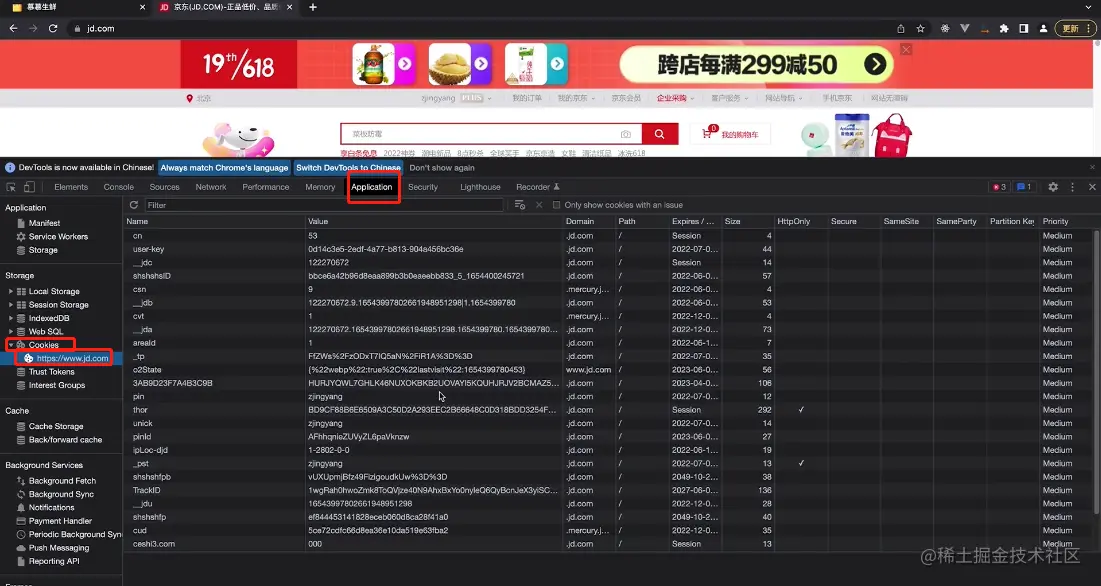The width and height of the screenshot is (1101, 586).
Task: Click the red JD search magnifier button
Action: [659, 134]
